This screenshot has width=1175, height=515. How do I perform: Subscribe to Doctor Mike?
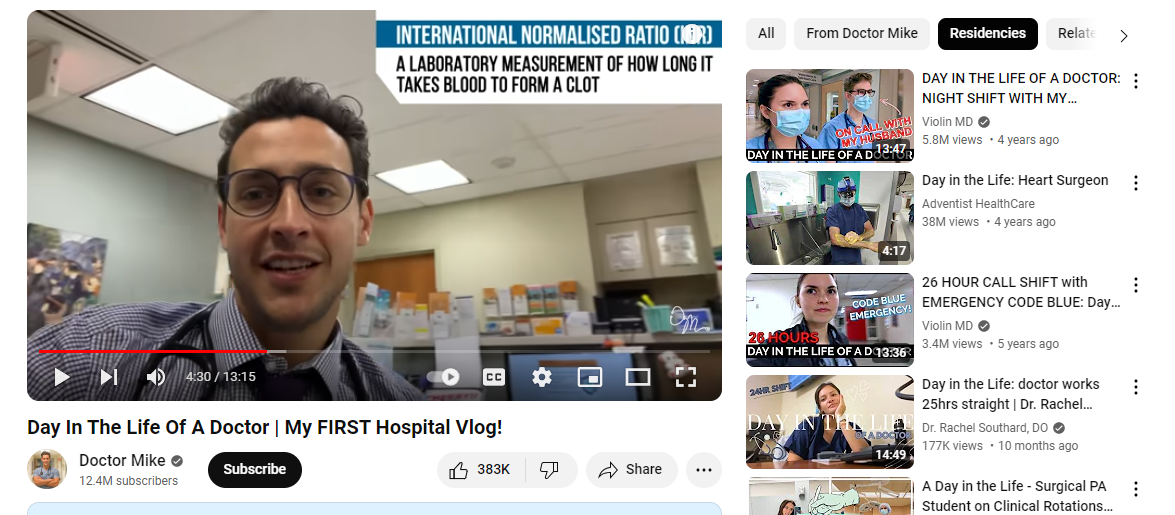[255, 470]
